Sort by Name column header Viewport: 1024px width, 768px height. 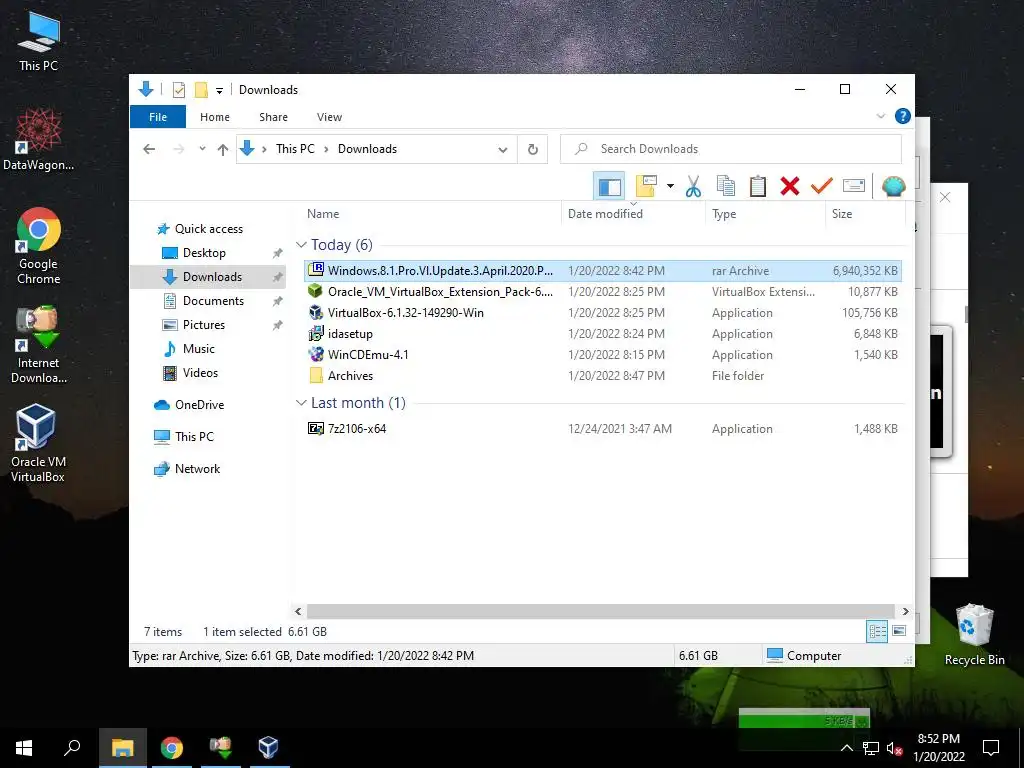coord(323,214)
